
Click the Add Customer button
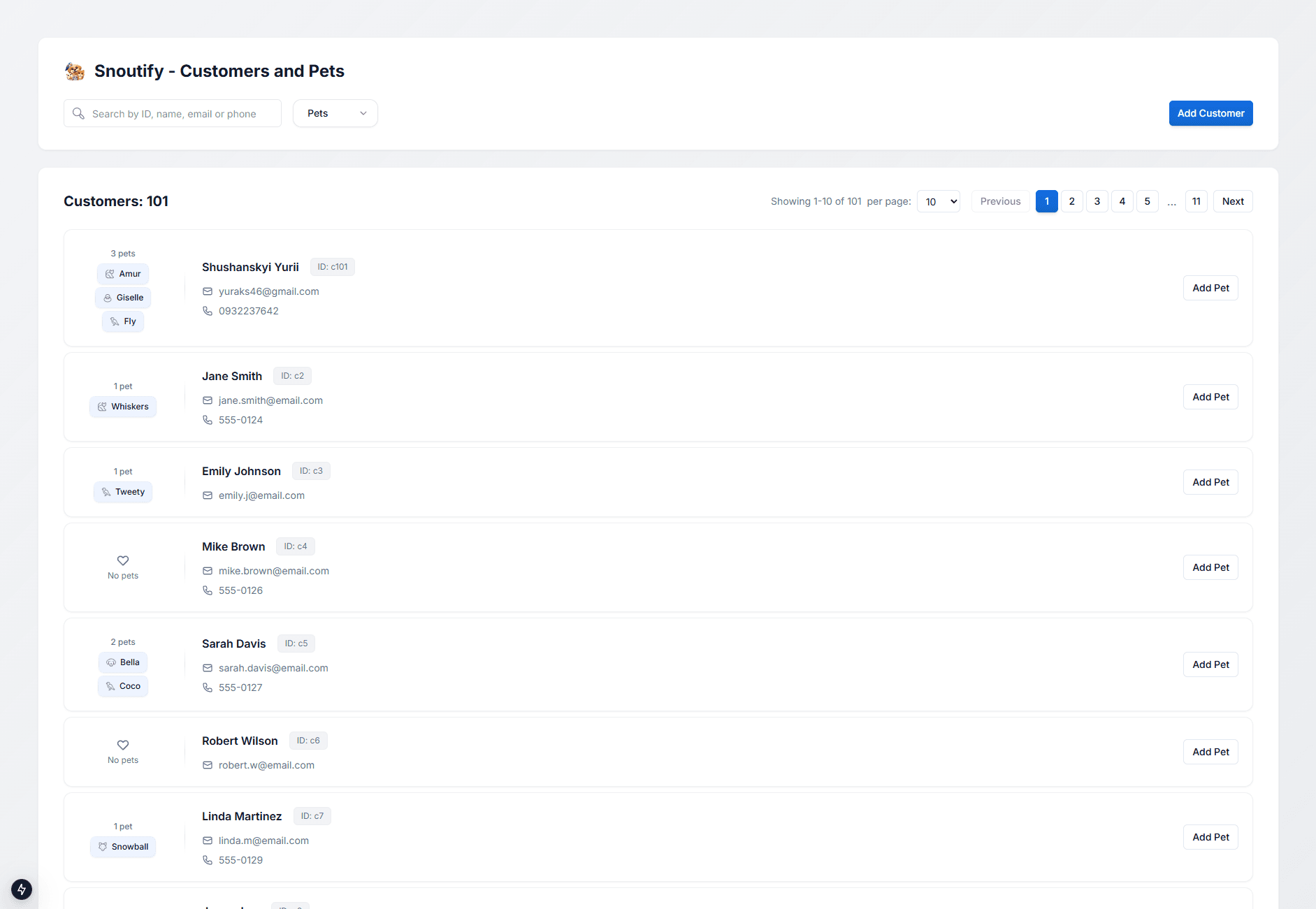point(1210,112)
